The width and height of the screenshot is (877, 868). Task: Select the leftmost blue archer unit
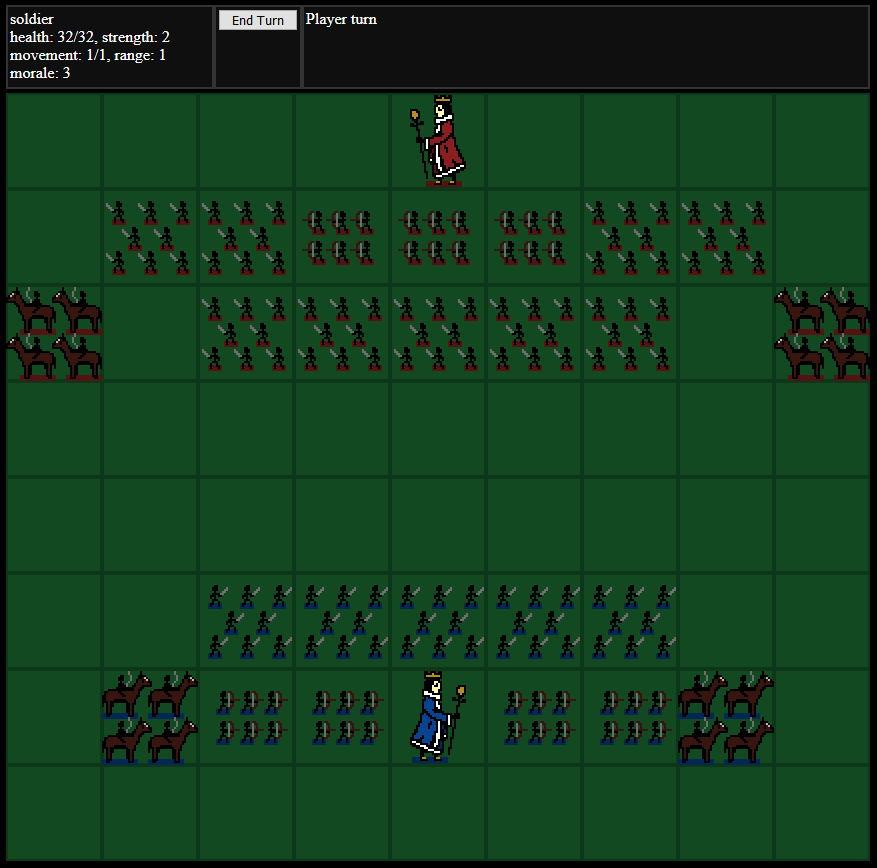(x=246, y=717)
